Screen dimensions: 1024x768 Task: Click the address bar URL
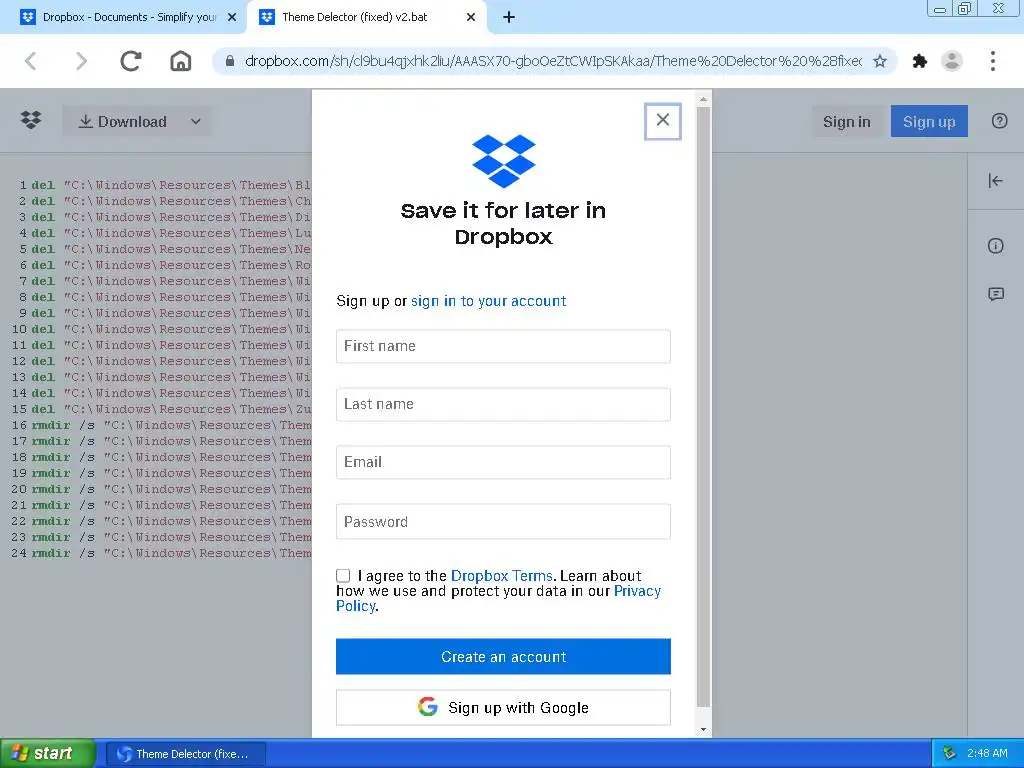pos(552,61)
